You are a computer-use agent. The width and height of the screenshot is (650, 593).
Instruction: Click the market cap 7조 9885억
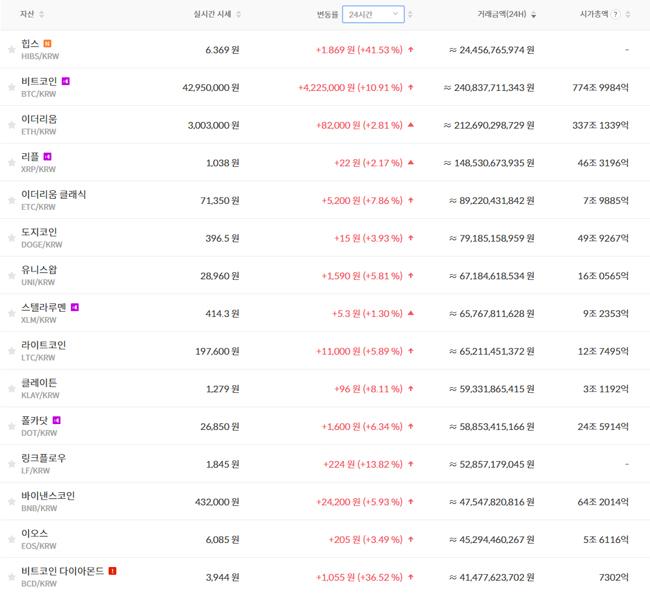pos(606,201)
